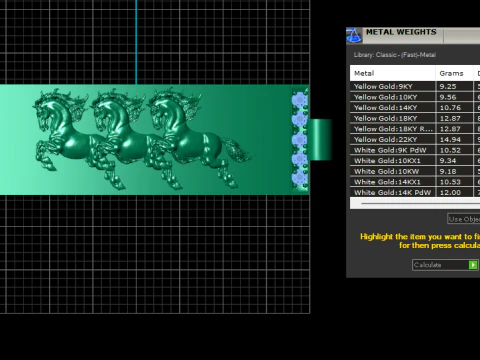Screen dimensions: 480x360
Task: Click the 9.25 grams value
Action: [448, 87]
